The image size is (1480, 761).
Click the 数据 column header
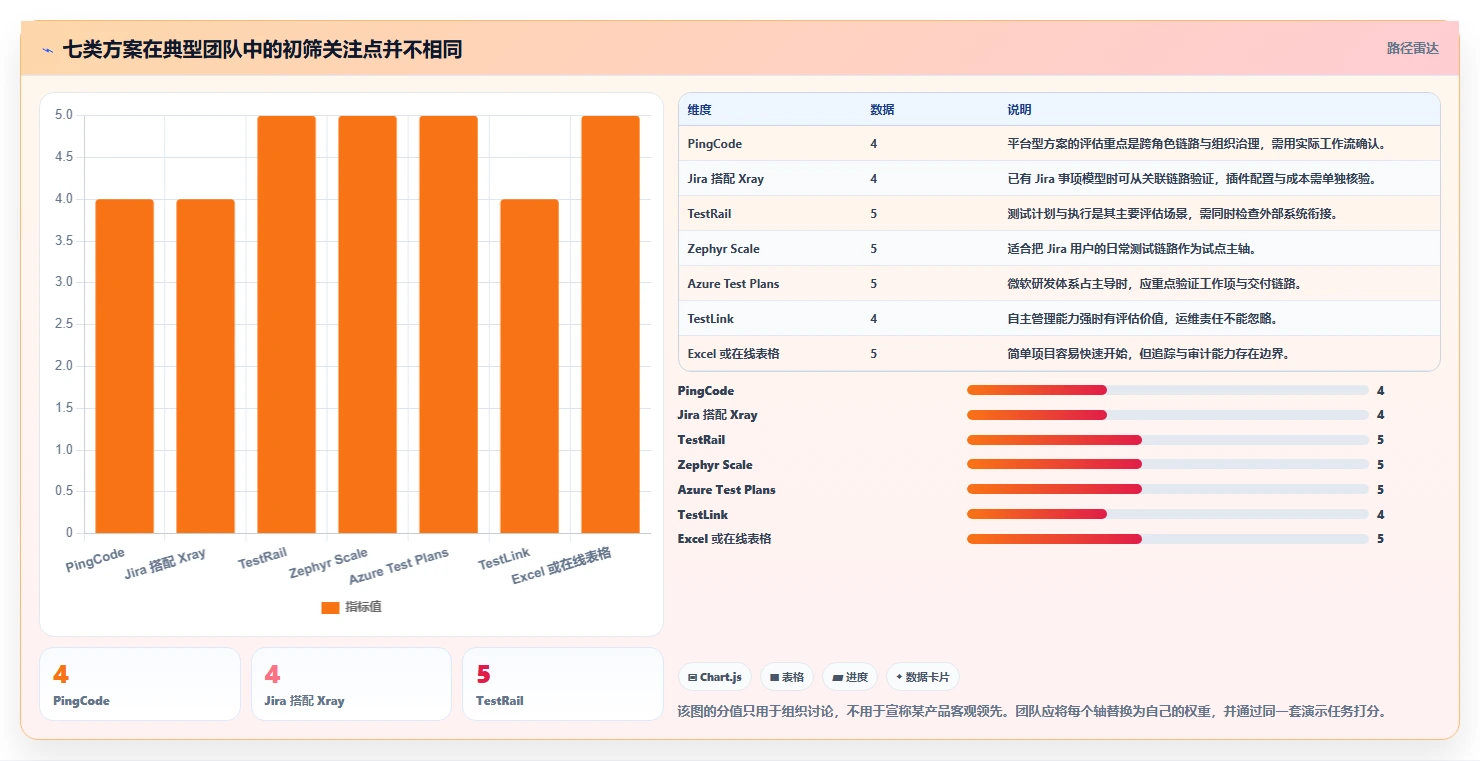882,109
